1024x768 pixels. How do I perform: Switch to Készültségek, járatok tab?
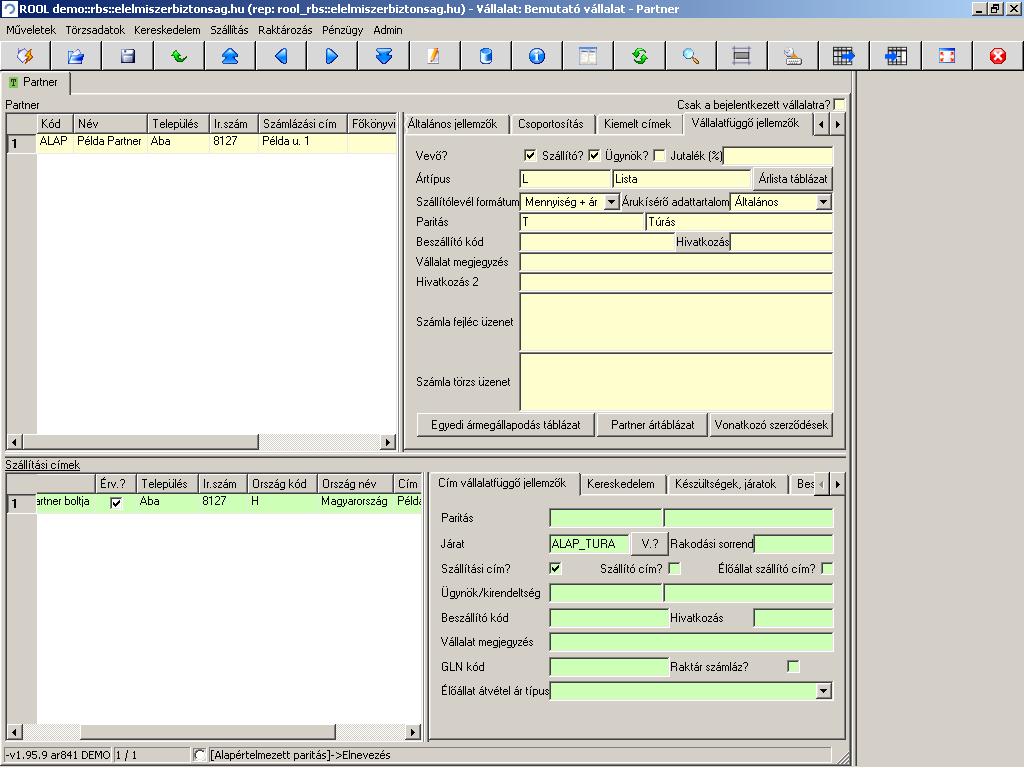click(x=726, y=484)
